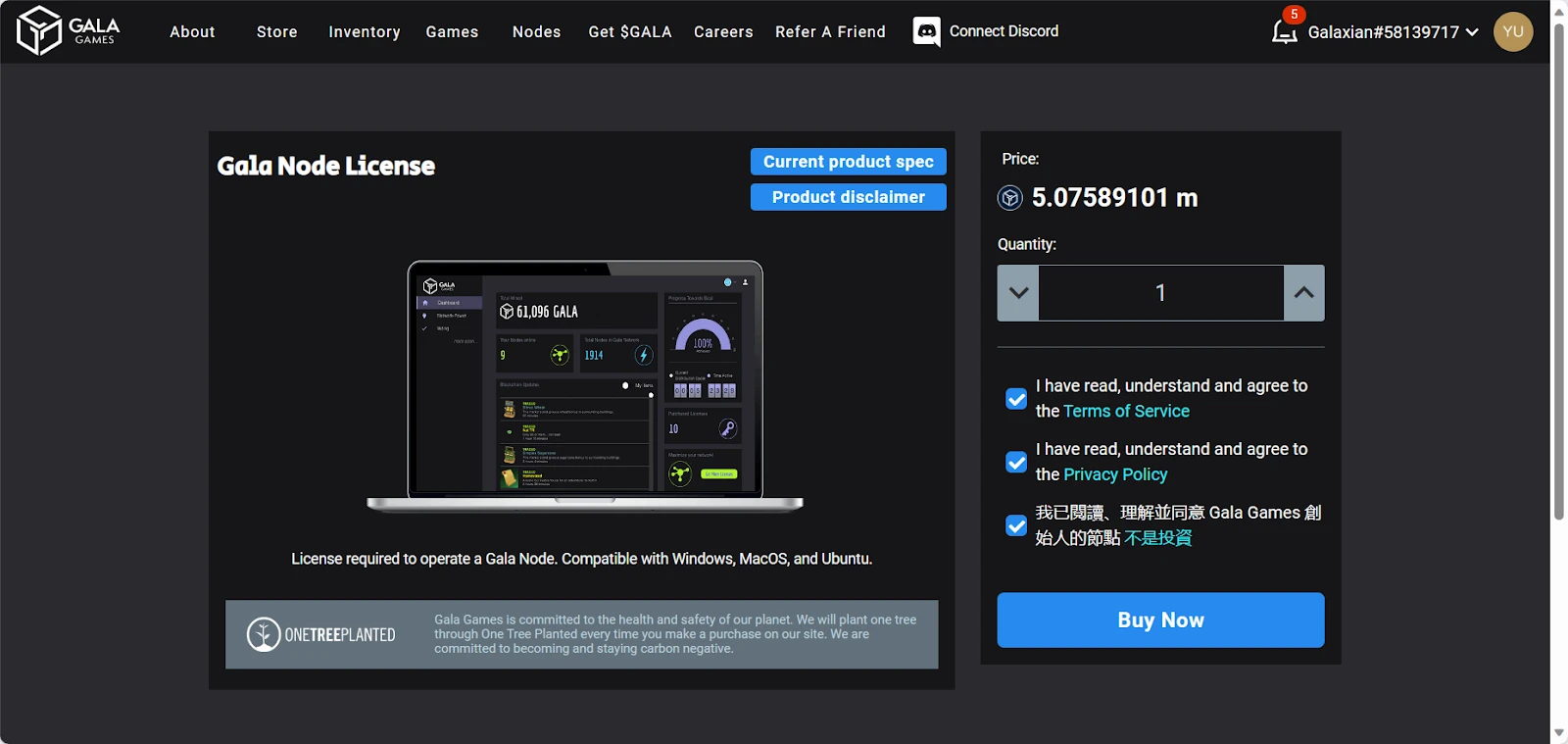Viewport: 1568px width, 744px height.
Task: Increase quantity with up chevron
Action: coord(1303,293)
